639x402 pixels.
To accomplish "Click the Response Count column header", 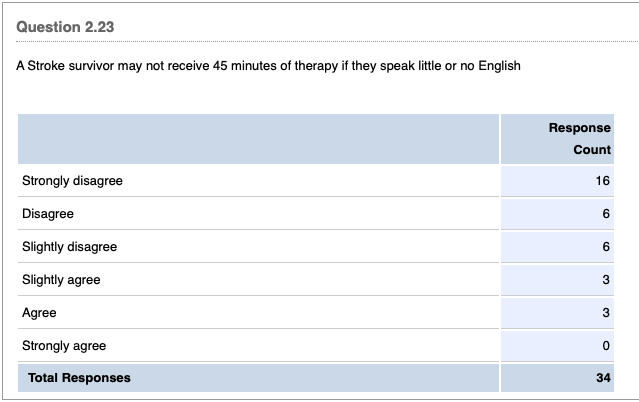I will click(579, 139).
